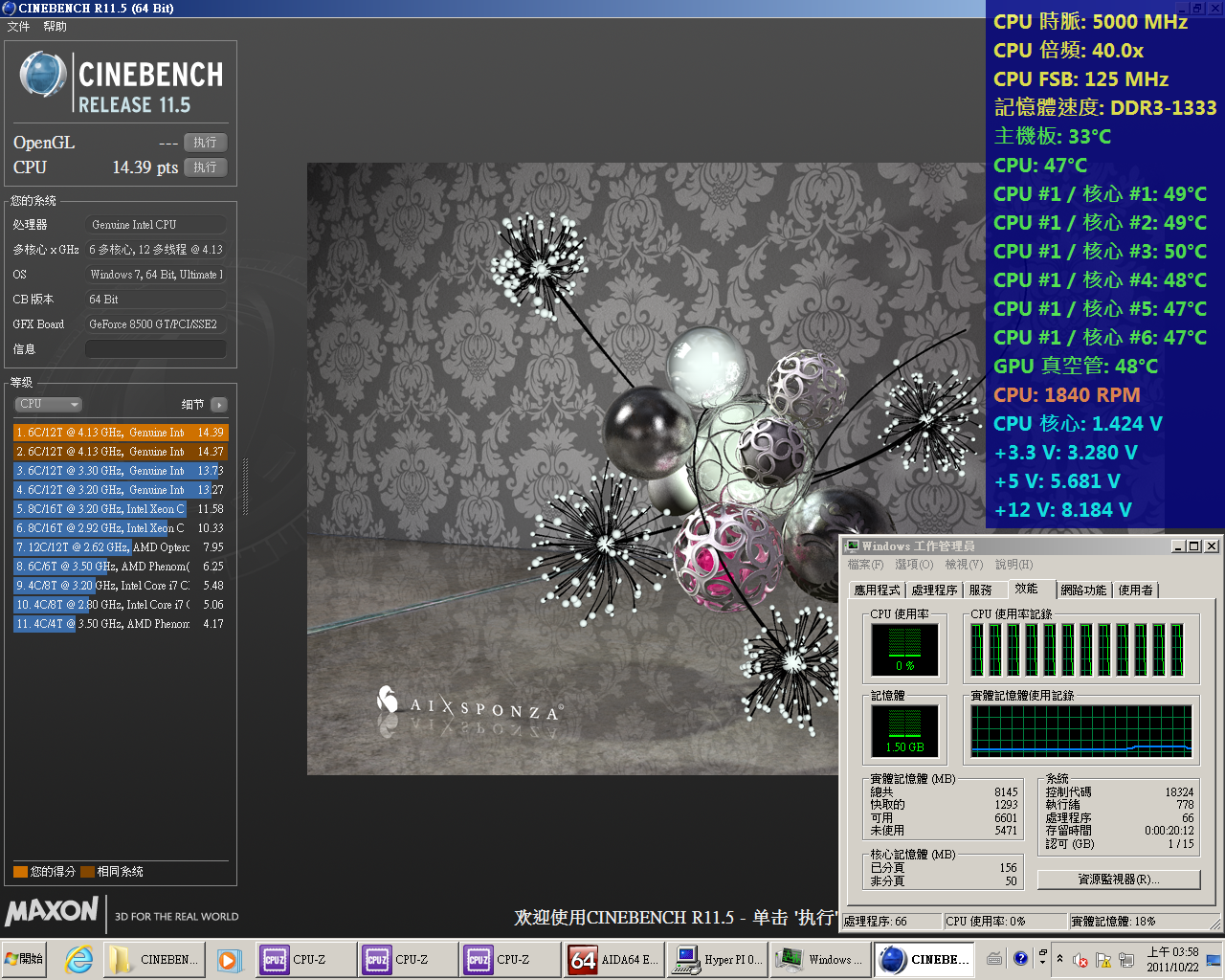Expand the 细节 details arrow
This screenshot has height=980, width=1225.
[x=219, y=405]
